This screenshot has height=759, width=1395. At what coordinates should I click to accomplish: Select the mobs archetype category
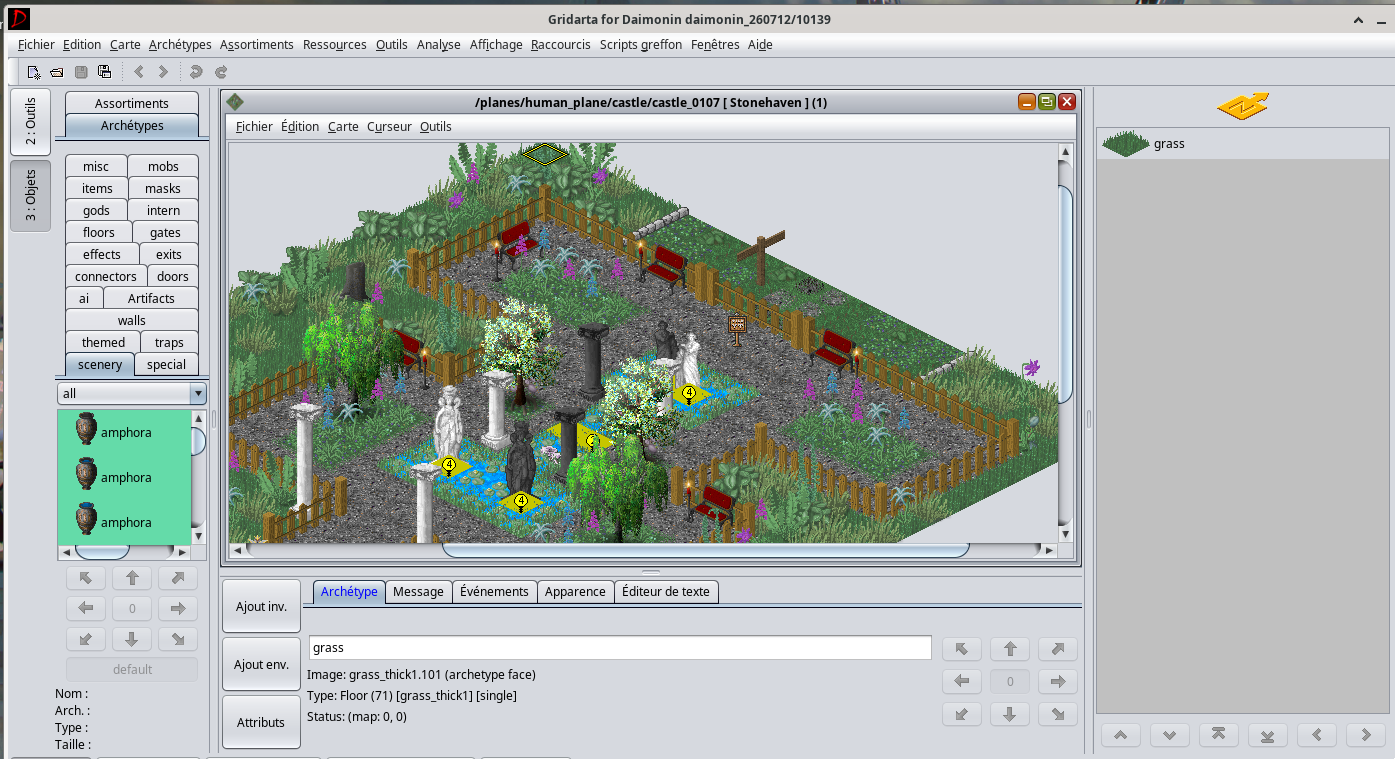(x=163, y=166)
